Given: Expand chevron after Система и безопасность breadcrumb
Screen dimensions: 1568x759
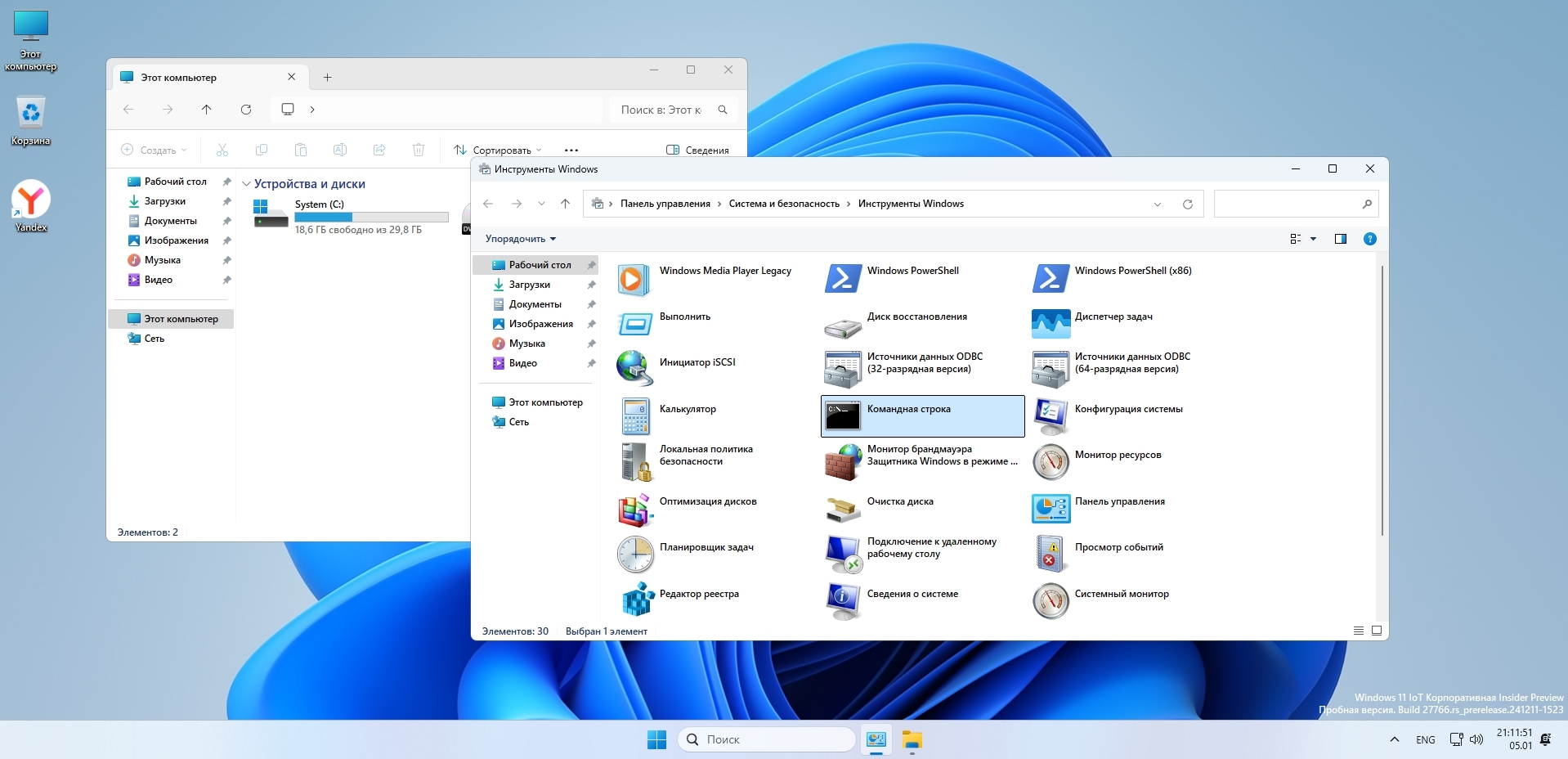Looking at the screenshot, I should 849,204.
